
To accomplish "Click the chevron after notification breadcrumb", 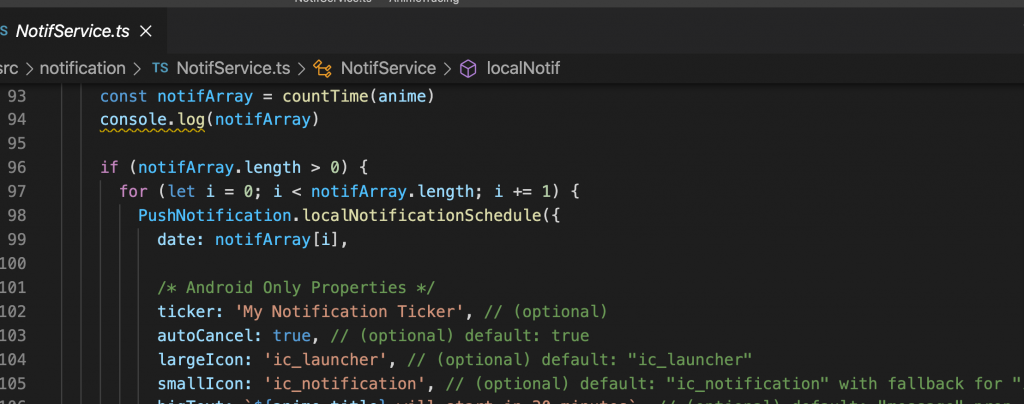I will click(137, 69).
